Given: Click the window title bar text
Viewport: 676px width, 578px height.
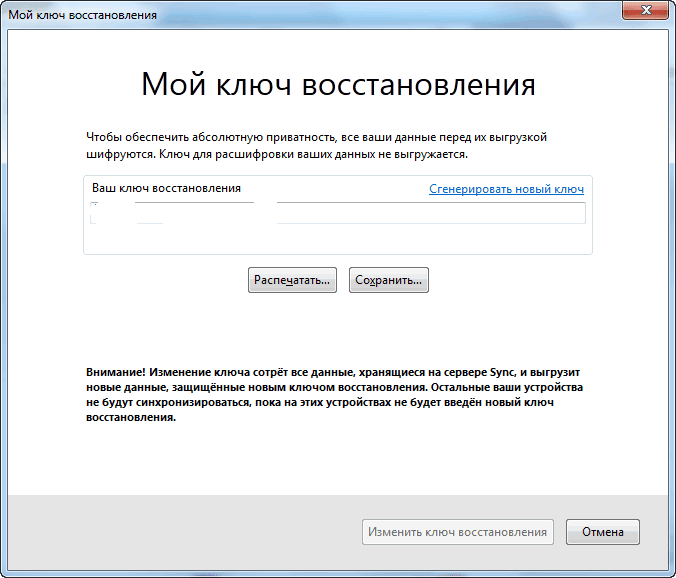Looking at the screenshot, I should [83, 15].
